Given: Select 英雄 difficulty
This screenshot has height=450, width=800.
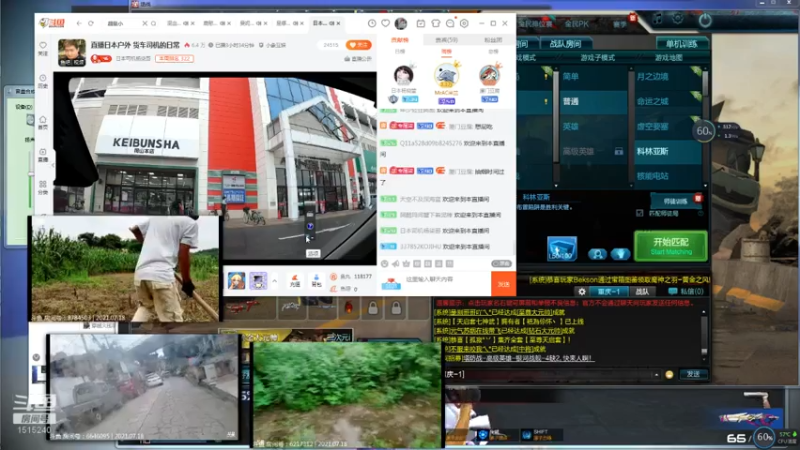Looking at the screenshot, I should coord(594,127).
